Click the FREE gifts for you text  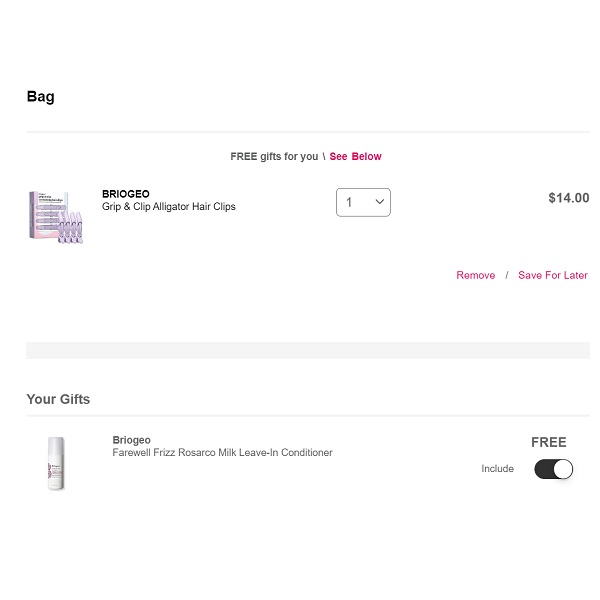coord(274,157)
